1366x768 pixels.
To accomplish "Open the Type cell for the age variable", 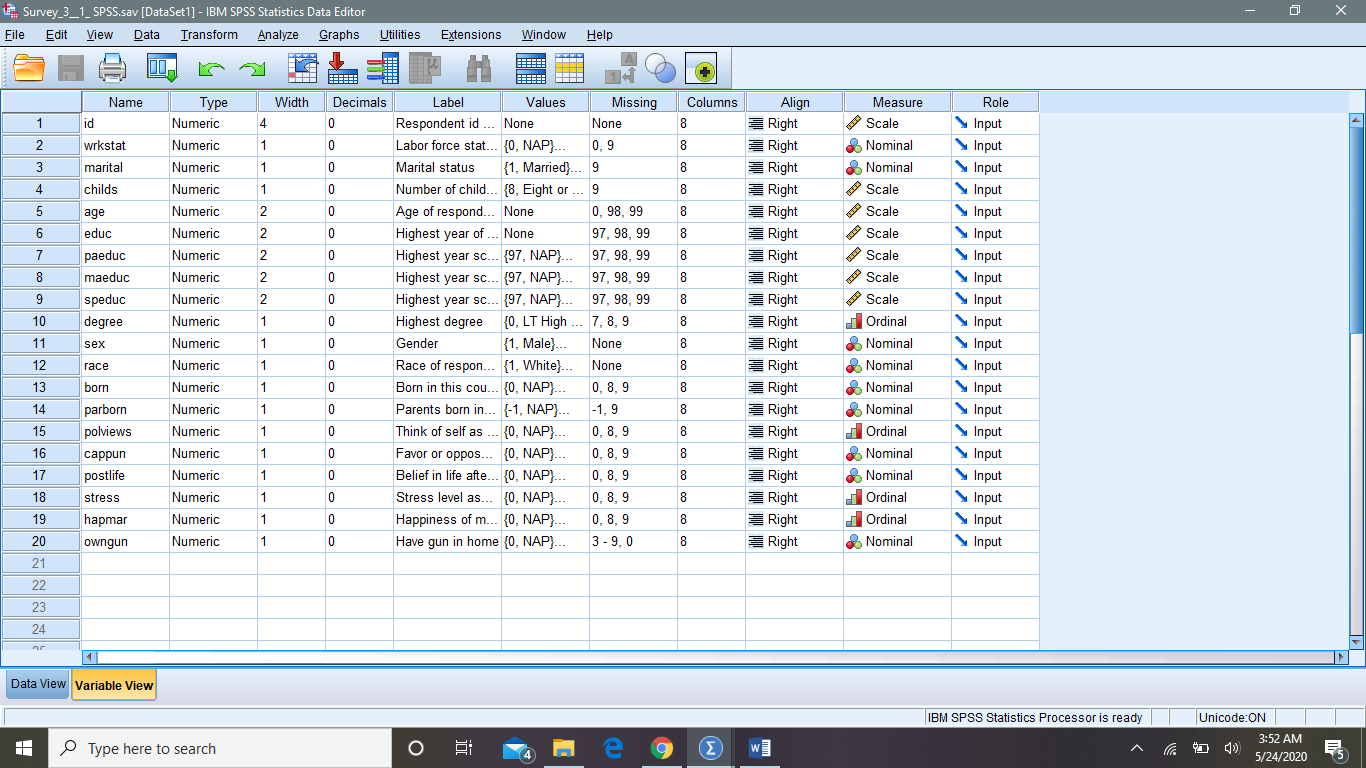I will (212, 211).
